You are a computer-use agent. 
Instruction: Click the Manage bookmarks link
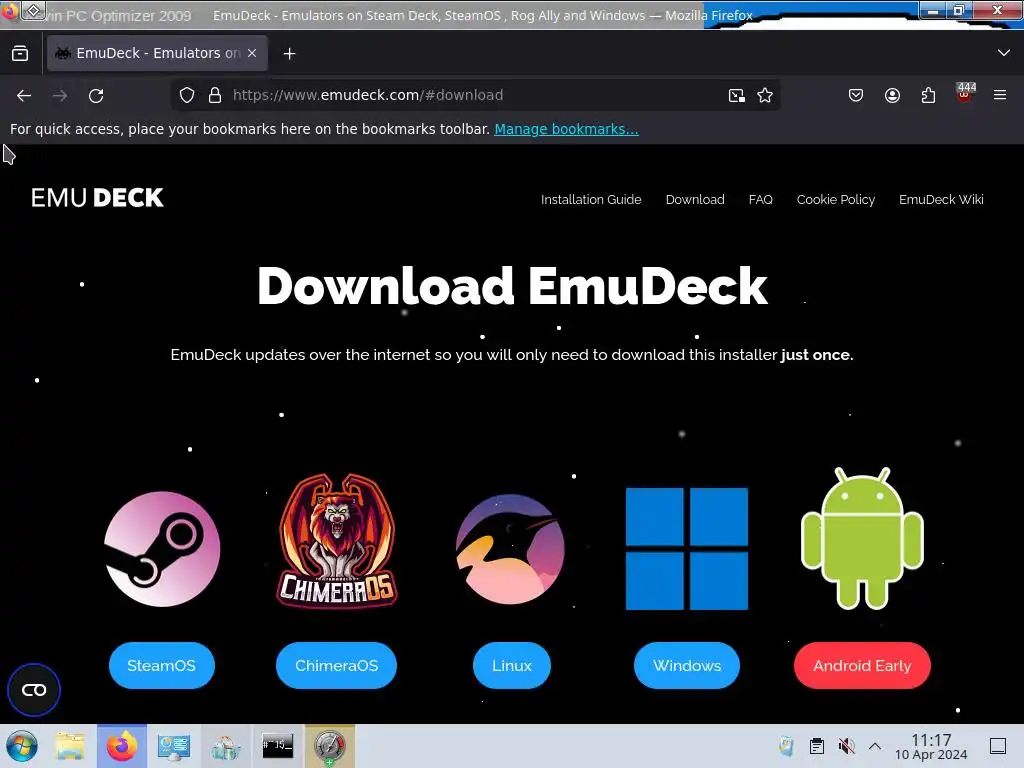[566, 129]
